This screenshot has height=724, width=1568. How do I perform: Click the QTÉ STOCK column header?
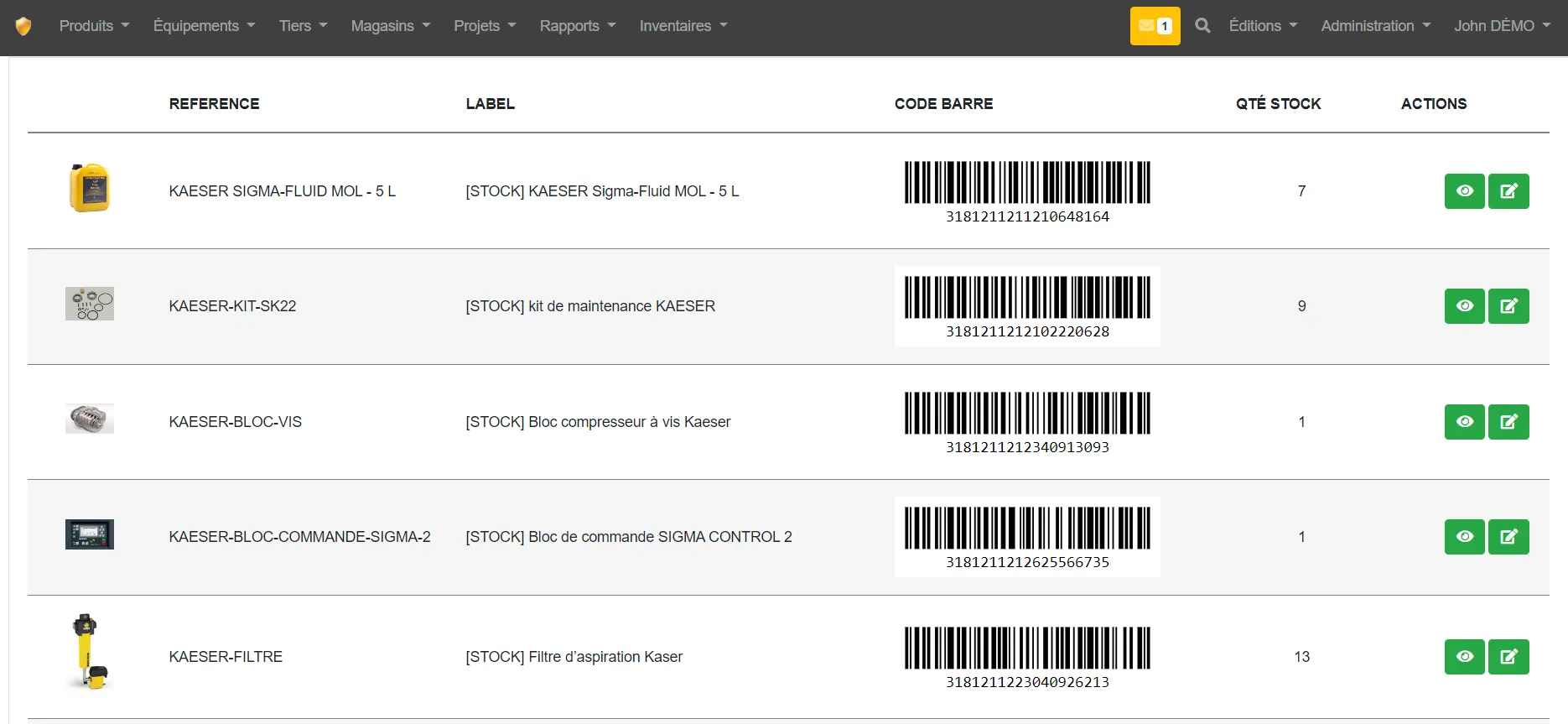[x=1278, y=104]
